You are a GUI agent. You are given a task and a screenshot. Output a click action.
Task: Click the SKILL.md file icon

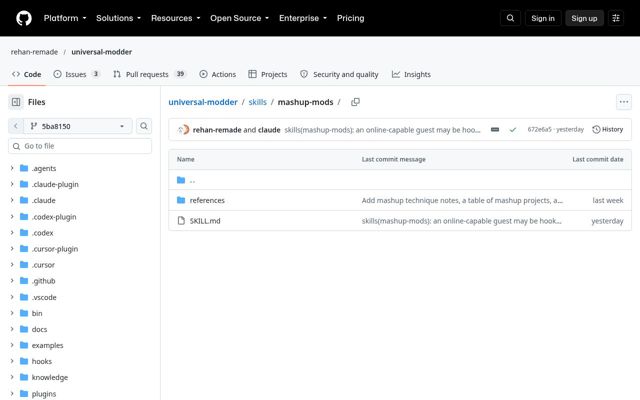(x=181, y=221)
